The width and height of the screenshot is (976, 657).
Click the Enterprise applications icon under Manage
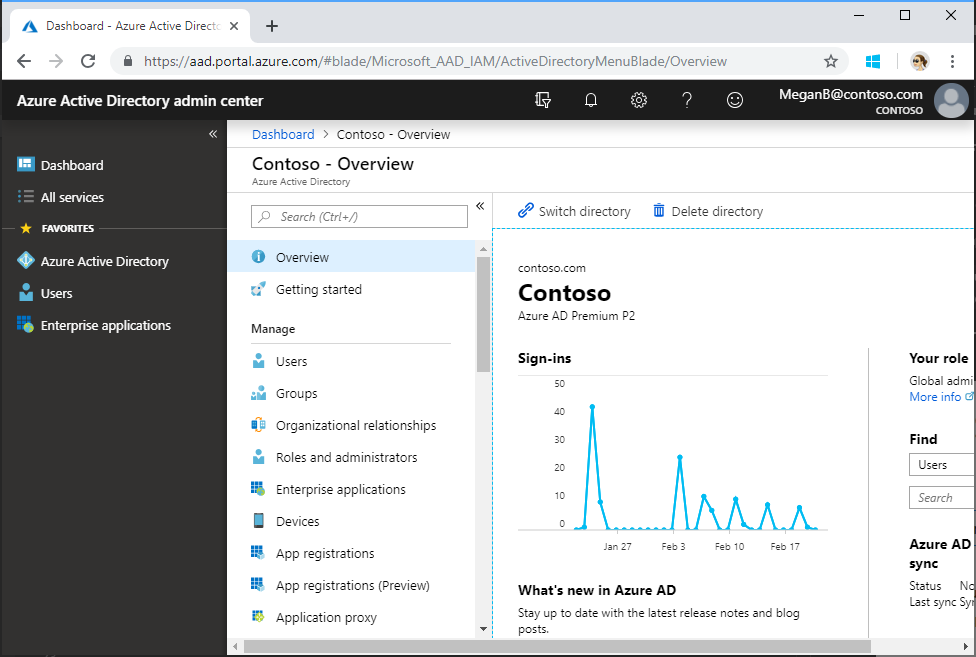(258, 488)
